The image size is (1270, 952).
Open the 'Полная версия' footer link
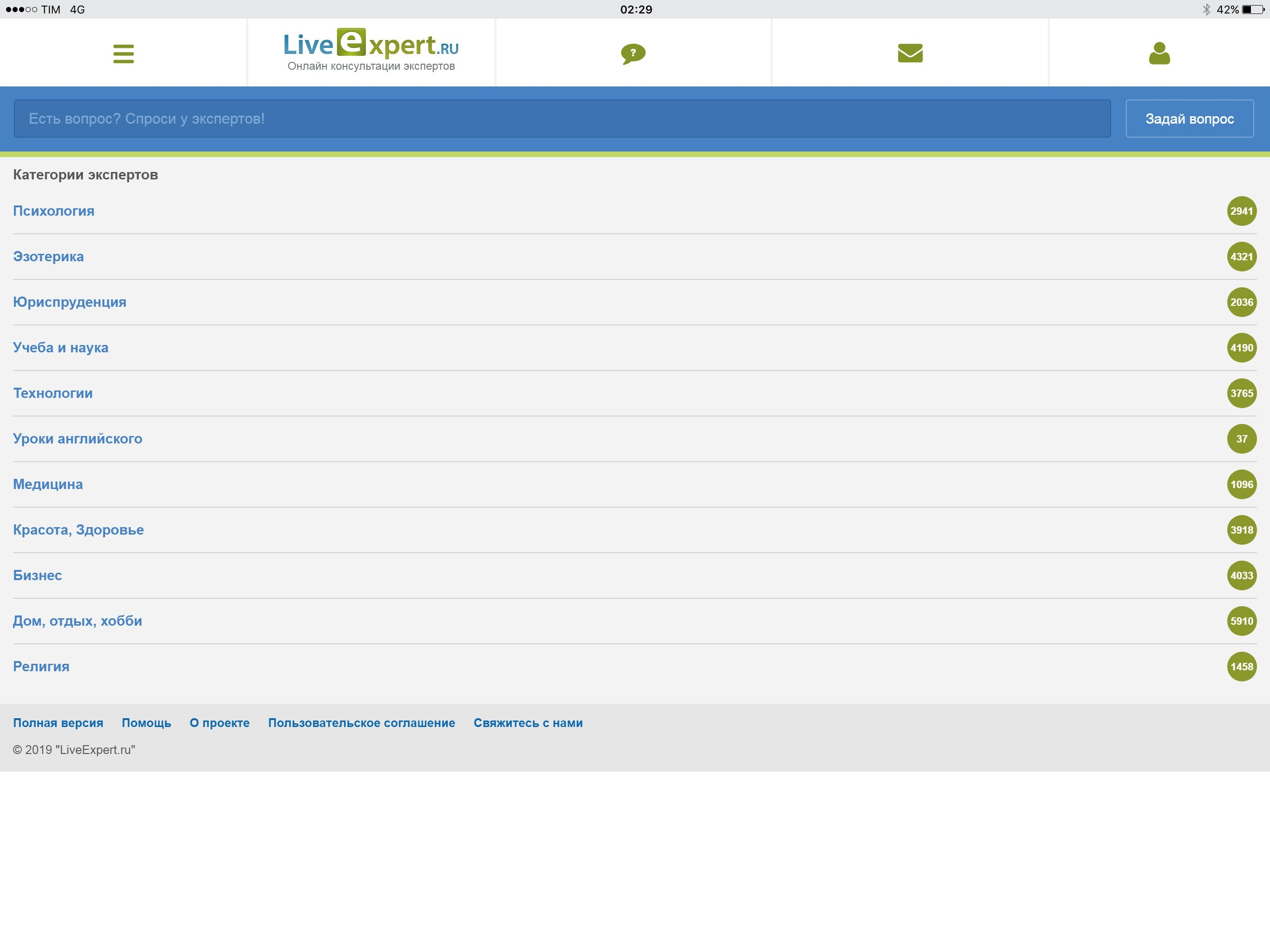[58, 723]
